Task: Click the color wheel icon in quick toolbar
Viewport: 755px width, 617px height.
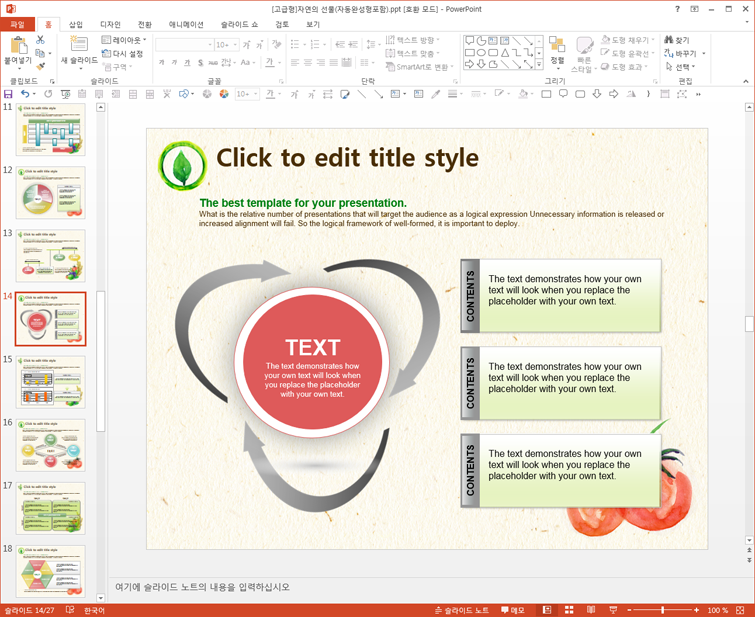Action: tap(224, 94)
